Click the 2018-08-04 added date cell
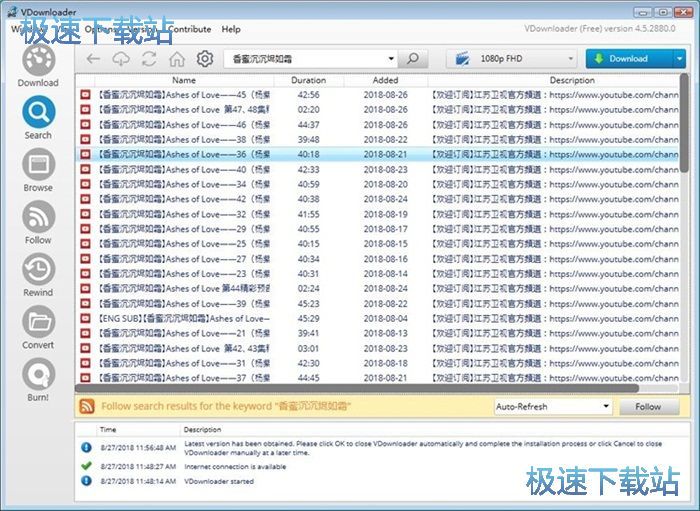The height and width of the screenshot is (511, 700). tap(385, 318)
